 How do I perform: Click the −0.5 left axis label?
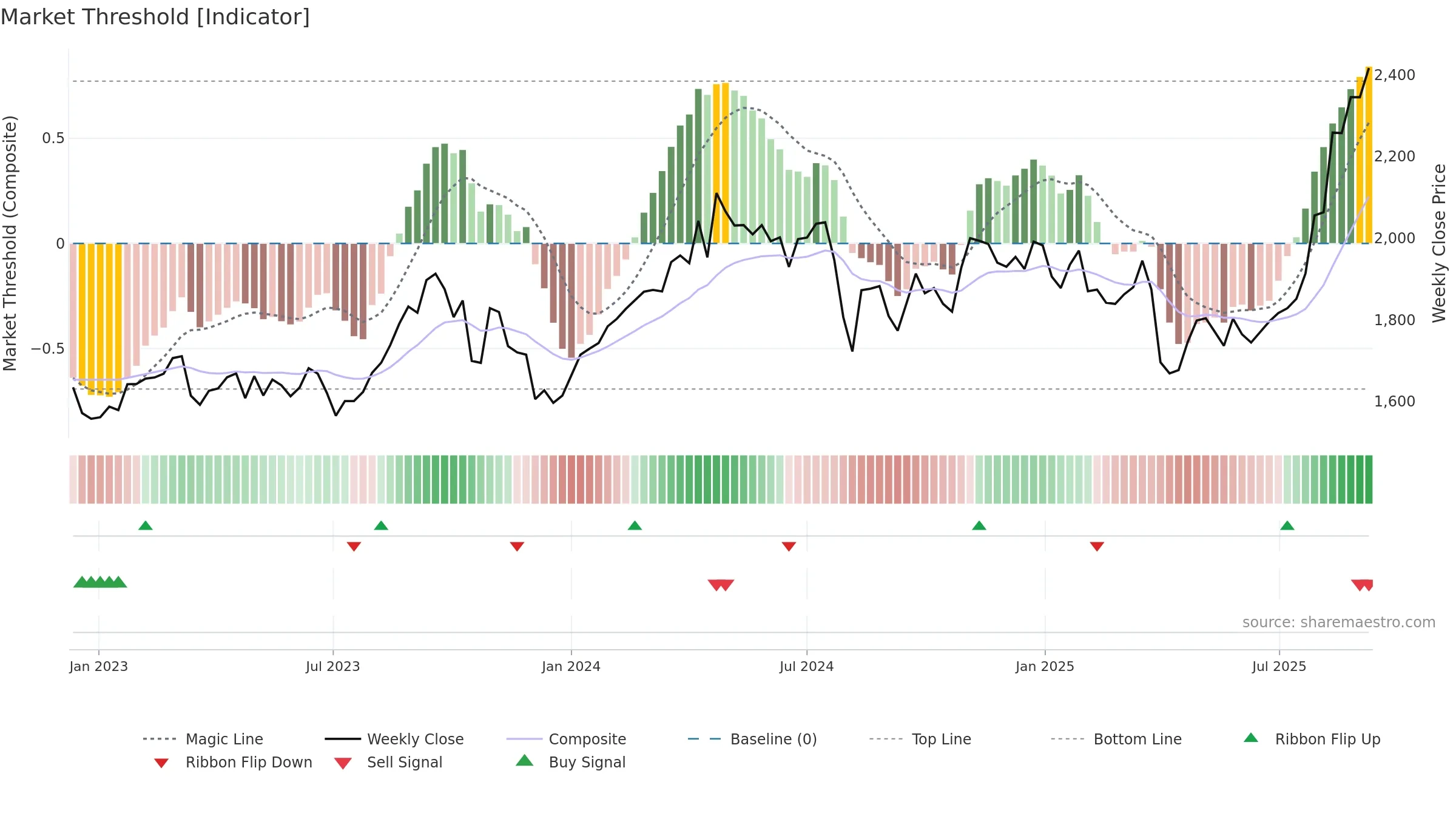(48, 349)
